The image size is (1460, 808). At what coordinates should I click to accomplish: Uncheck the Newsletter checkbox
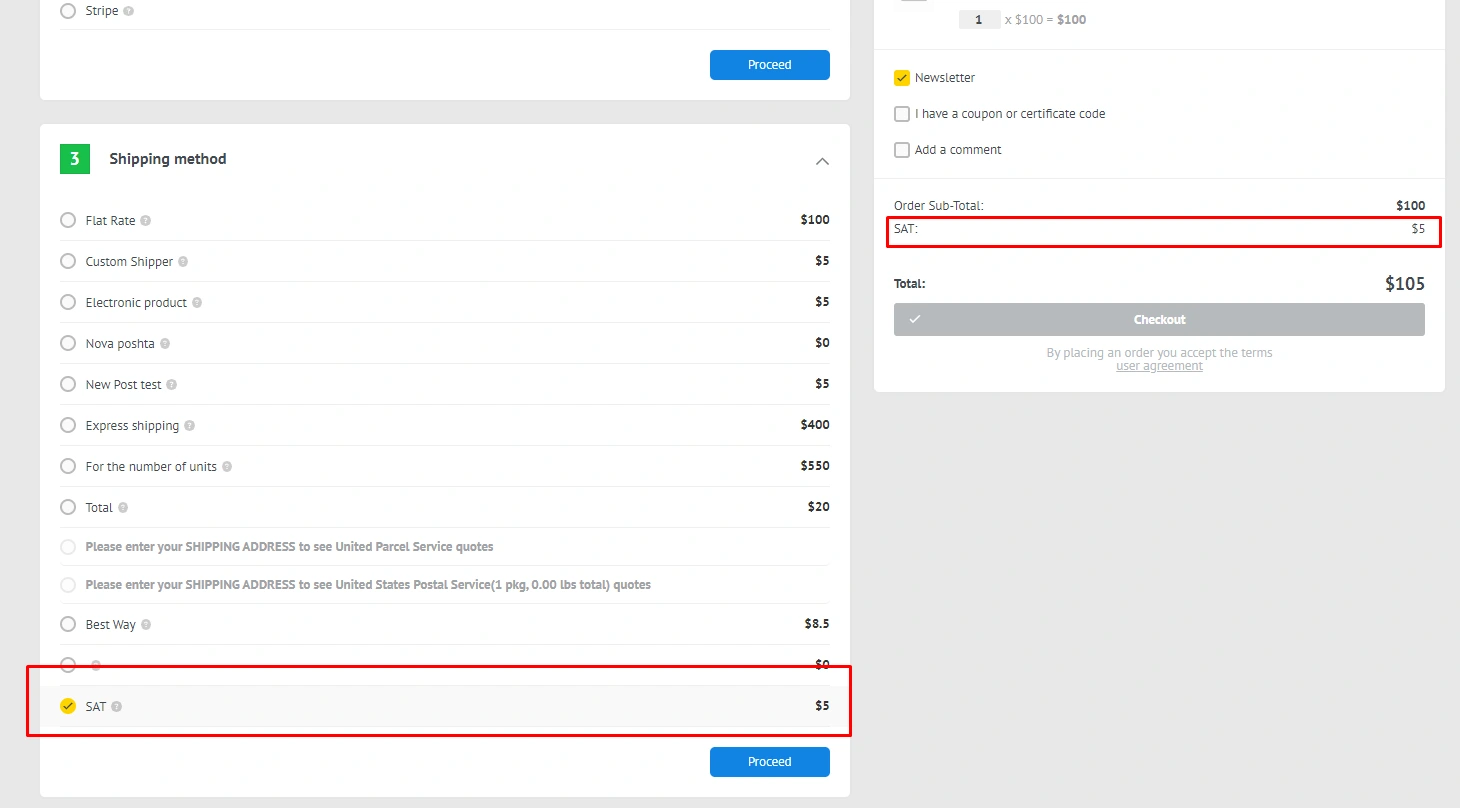902,78
